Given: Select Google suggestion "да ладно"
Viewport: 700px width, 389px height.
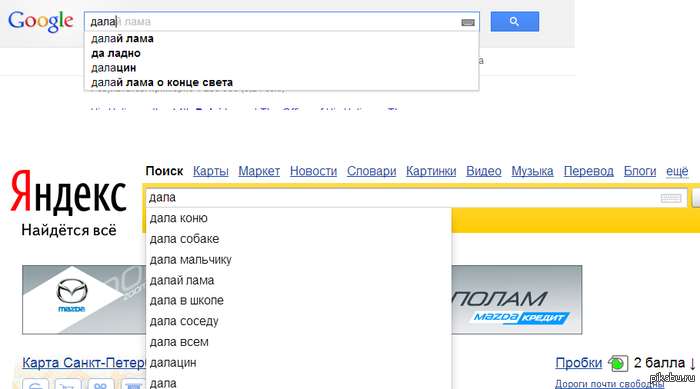Looking at the screenshot, I should 281,53.
